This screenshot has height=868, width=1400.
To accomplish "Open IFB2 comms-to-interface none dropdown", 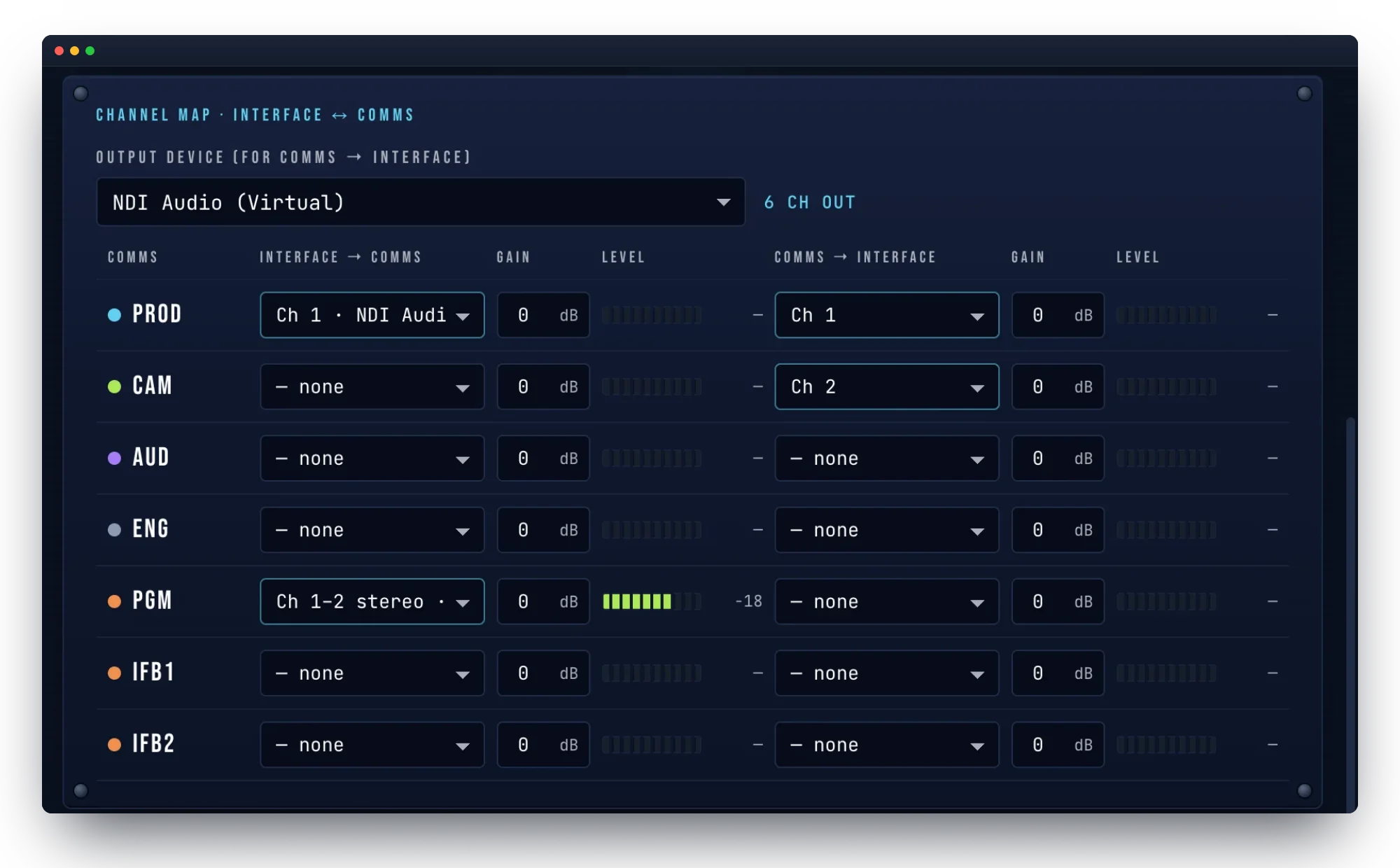I will click(x=887, y=745).
